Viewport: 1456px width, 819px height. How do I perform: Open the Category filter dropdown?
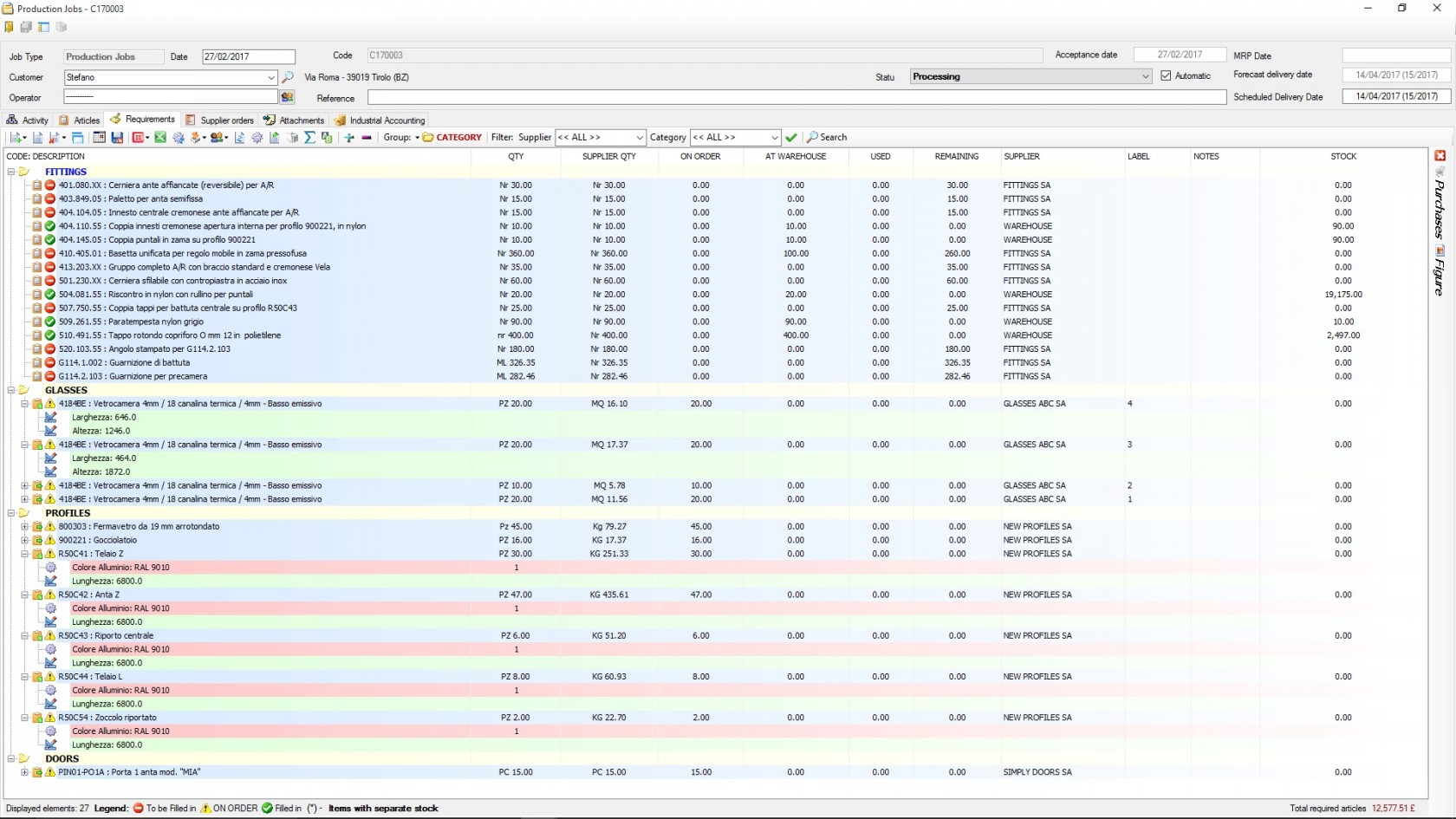[x=774, y=137]
